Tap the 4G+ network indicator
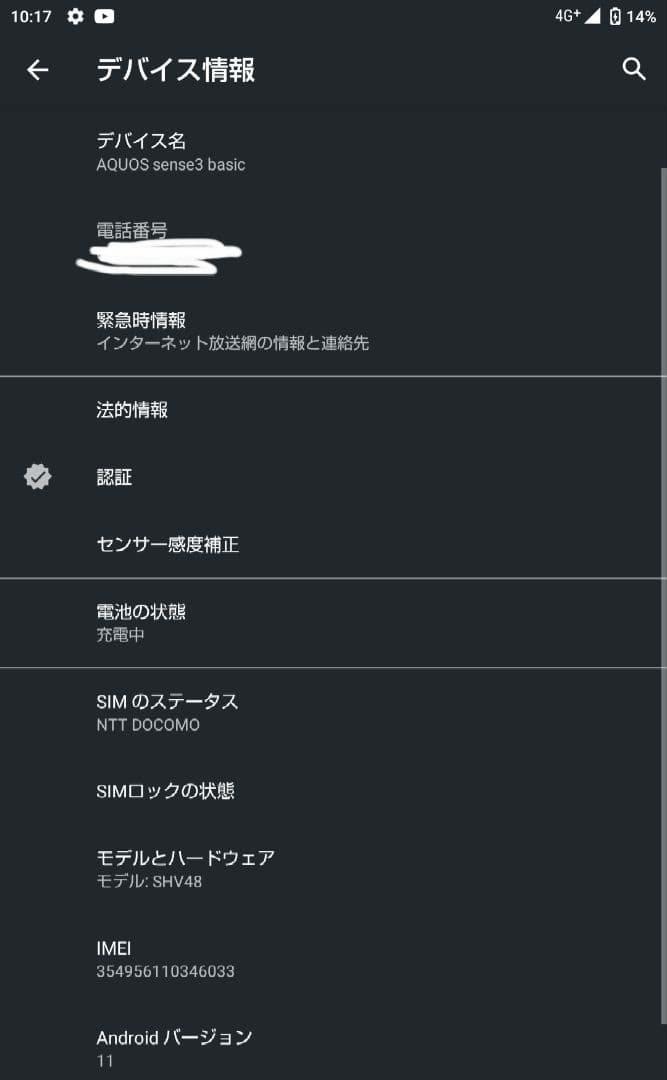This screenshot has width=667, height=1080. point(567,15)
